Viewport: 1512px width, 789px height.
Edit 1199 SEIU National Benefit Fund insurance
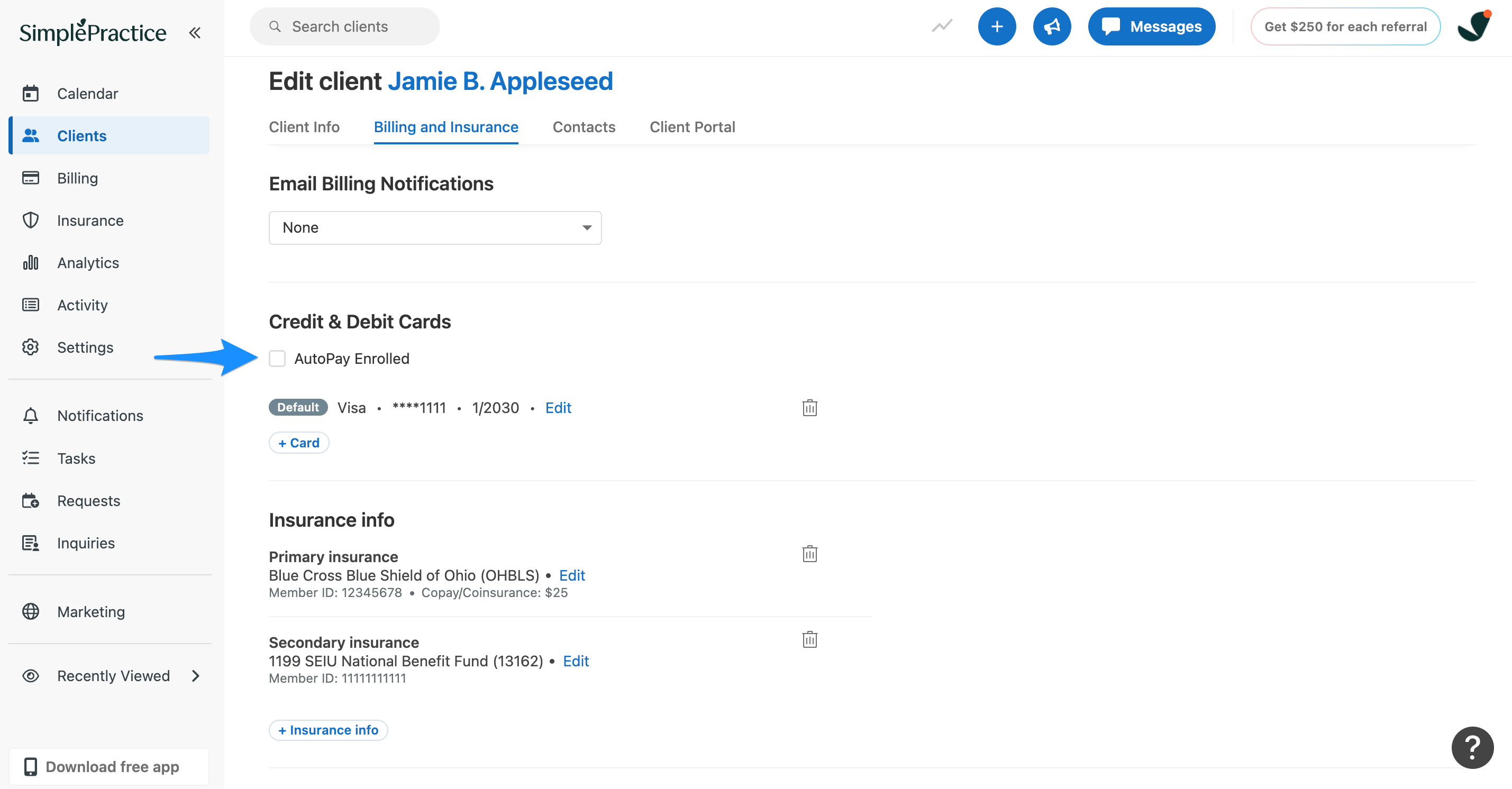(x=576, y=661)
